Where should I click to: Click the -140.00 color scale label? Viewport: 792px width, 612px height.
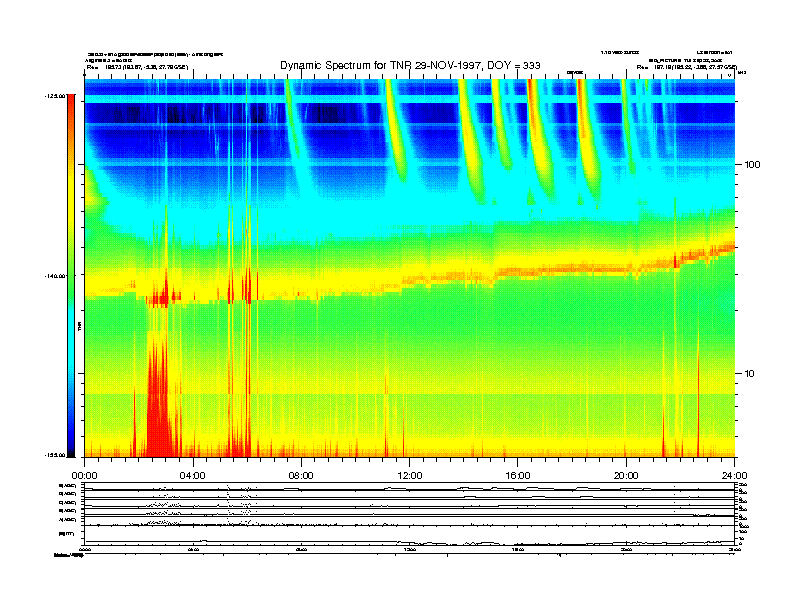point(55,276)
